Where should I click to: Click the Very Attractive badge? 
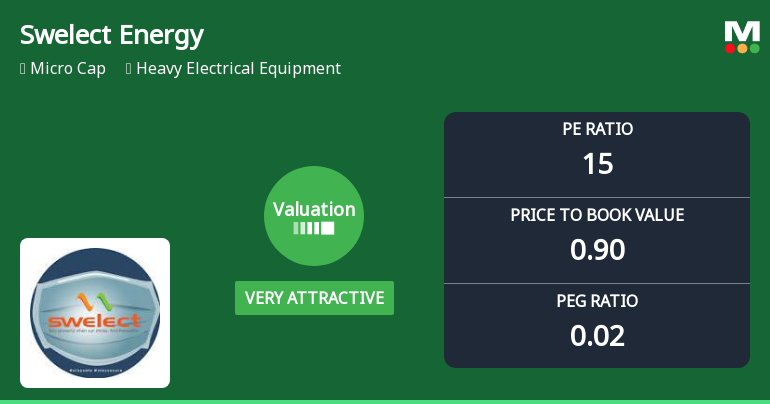(314, 298)
